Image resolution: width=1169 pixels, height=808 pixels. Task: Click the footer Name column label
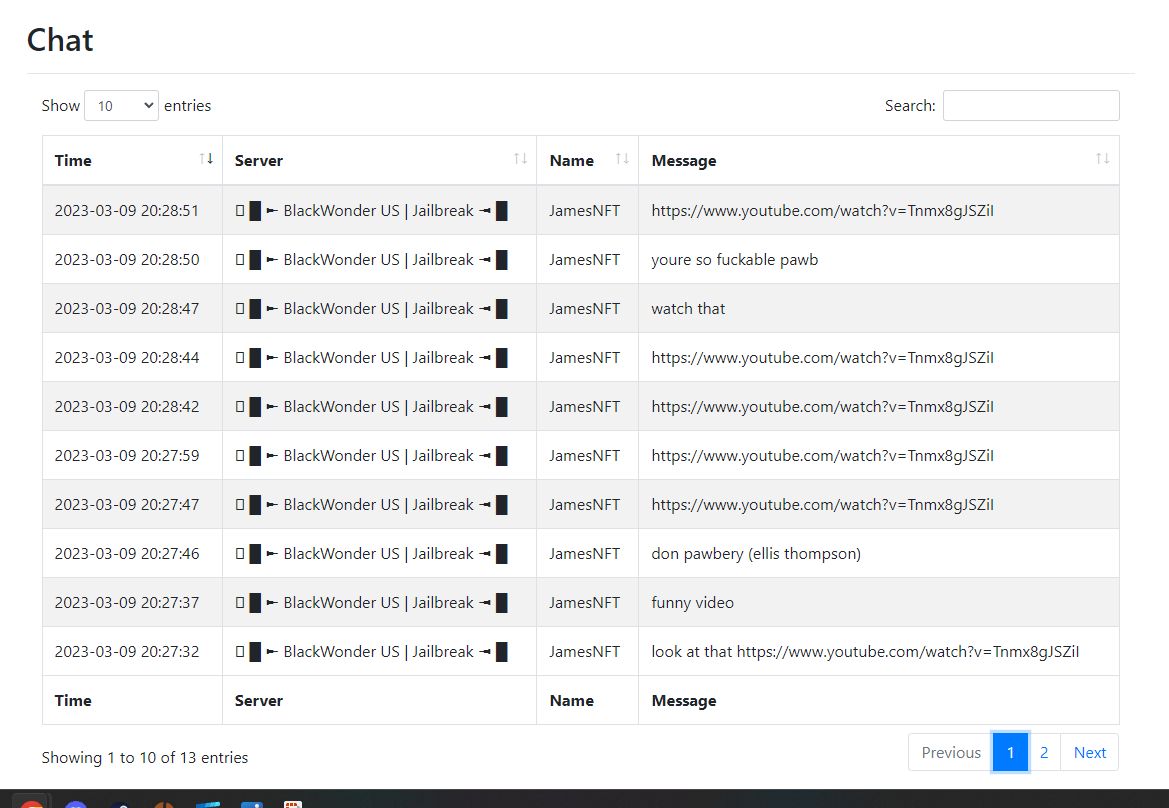click(572, 701)
